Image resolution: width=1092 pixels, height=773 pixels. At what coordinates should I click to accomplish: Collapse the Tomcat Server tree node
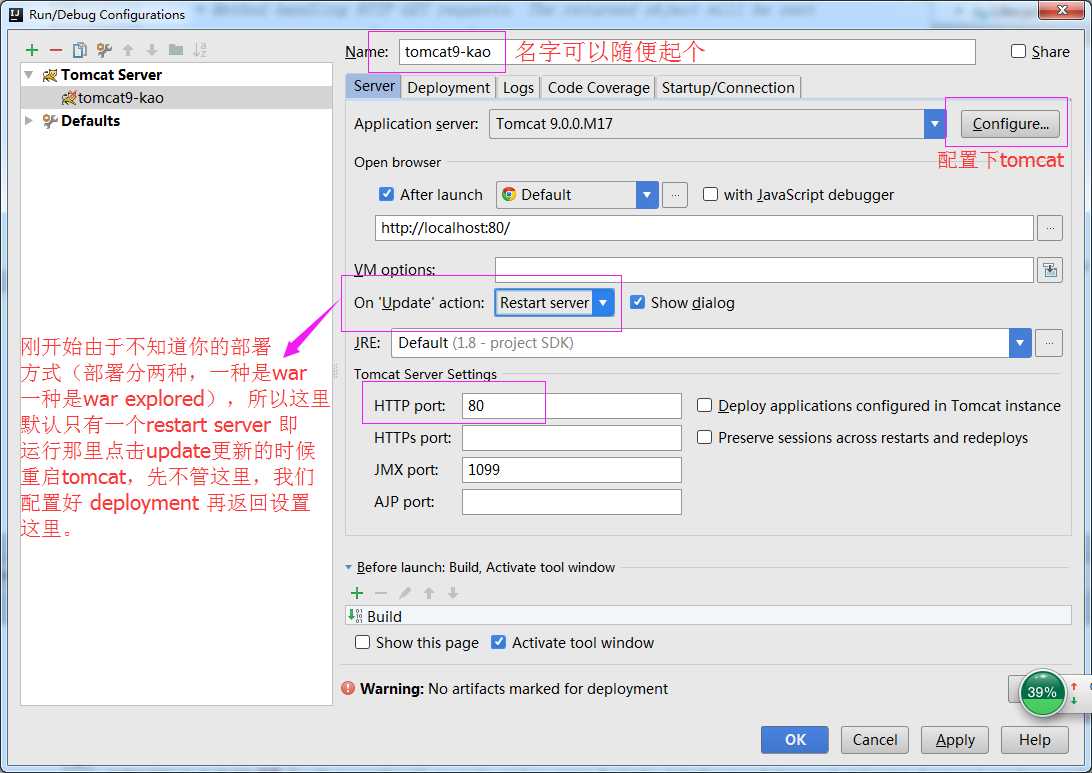pyautogui.click(x=29, y=75)
